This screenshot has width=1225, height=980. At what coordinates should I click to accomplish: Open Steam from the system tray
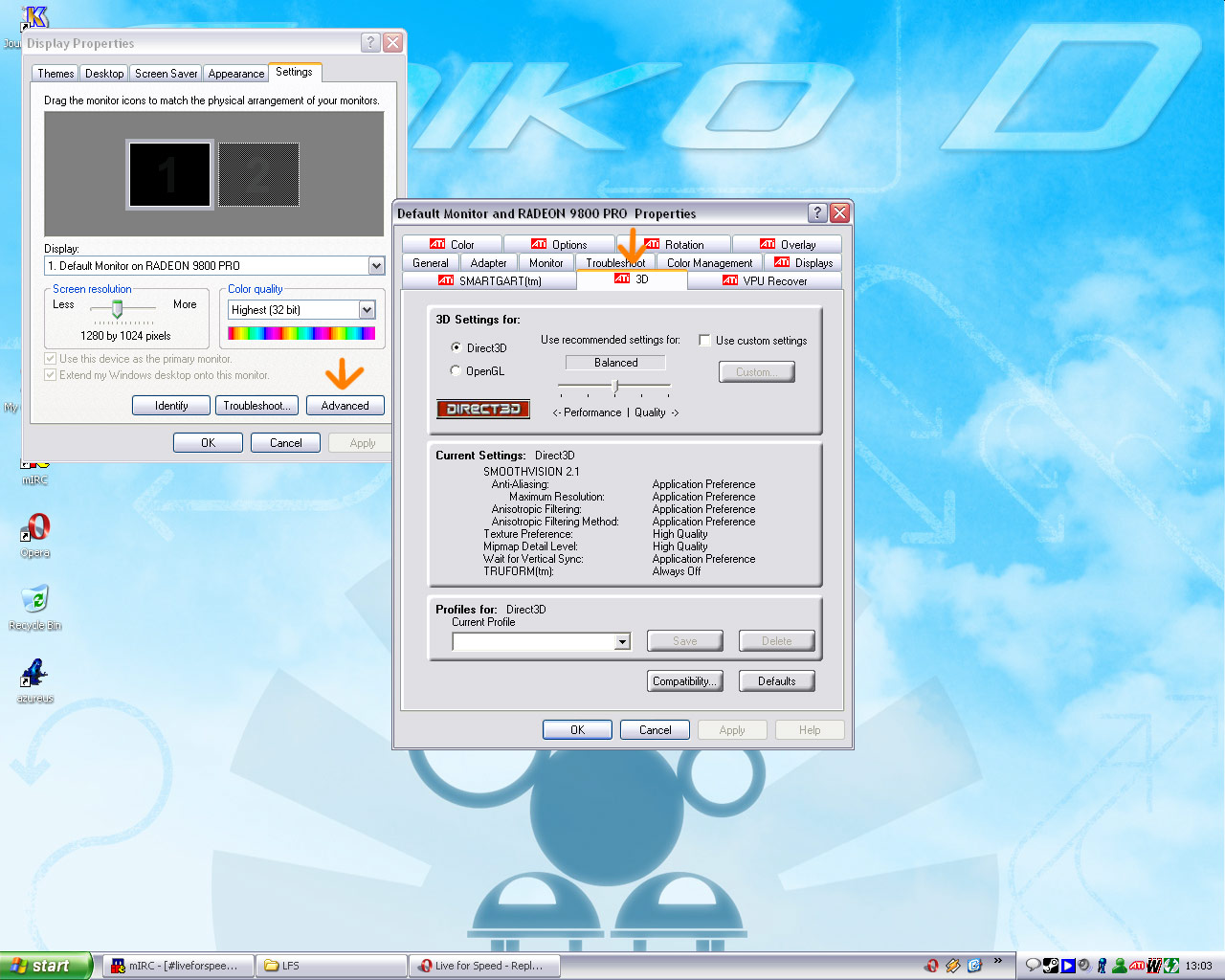coord(1051,966)
